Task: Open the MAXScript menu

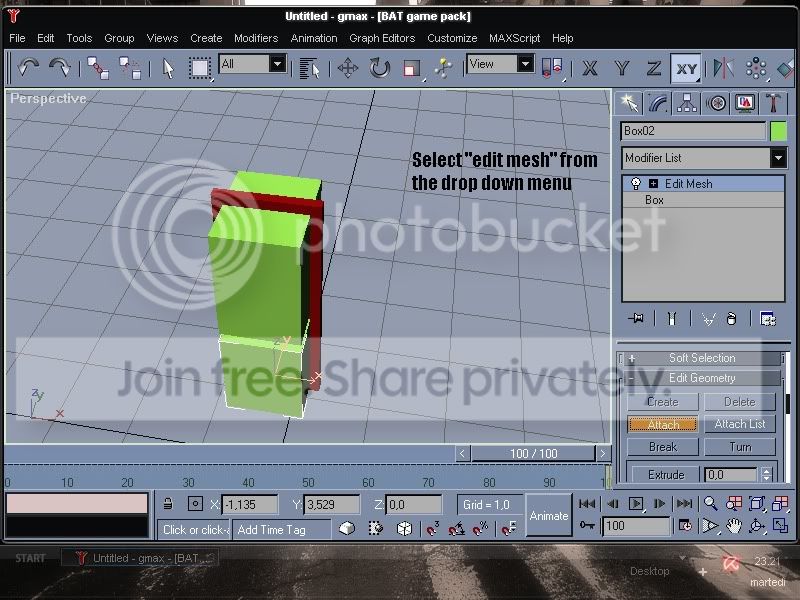Action: (x=514, y=38)
